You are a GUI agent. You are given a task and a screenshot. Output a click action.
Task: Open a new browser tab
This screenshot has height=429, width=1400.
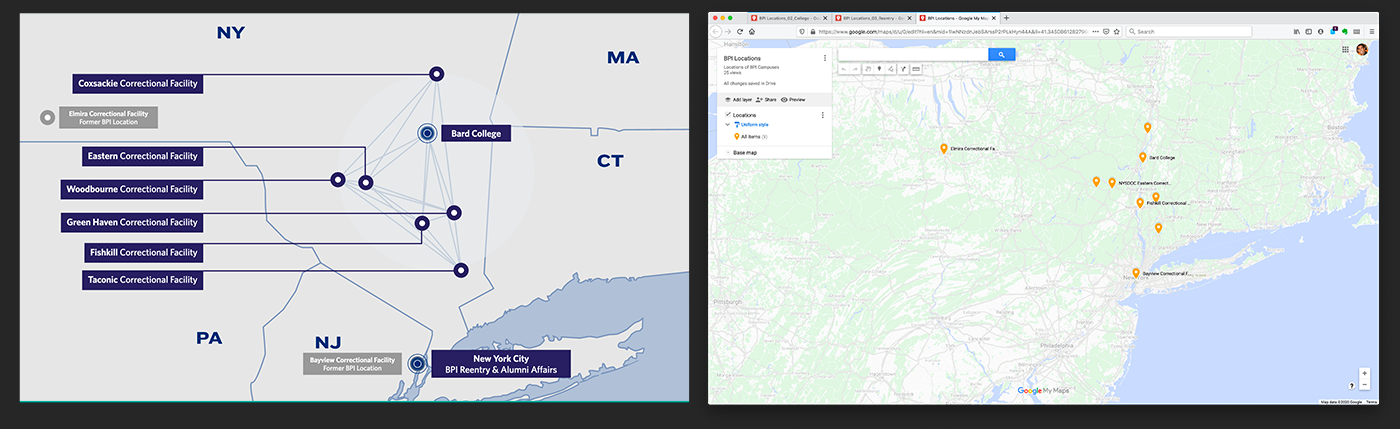(1006, 18)
